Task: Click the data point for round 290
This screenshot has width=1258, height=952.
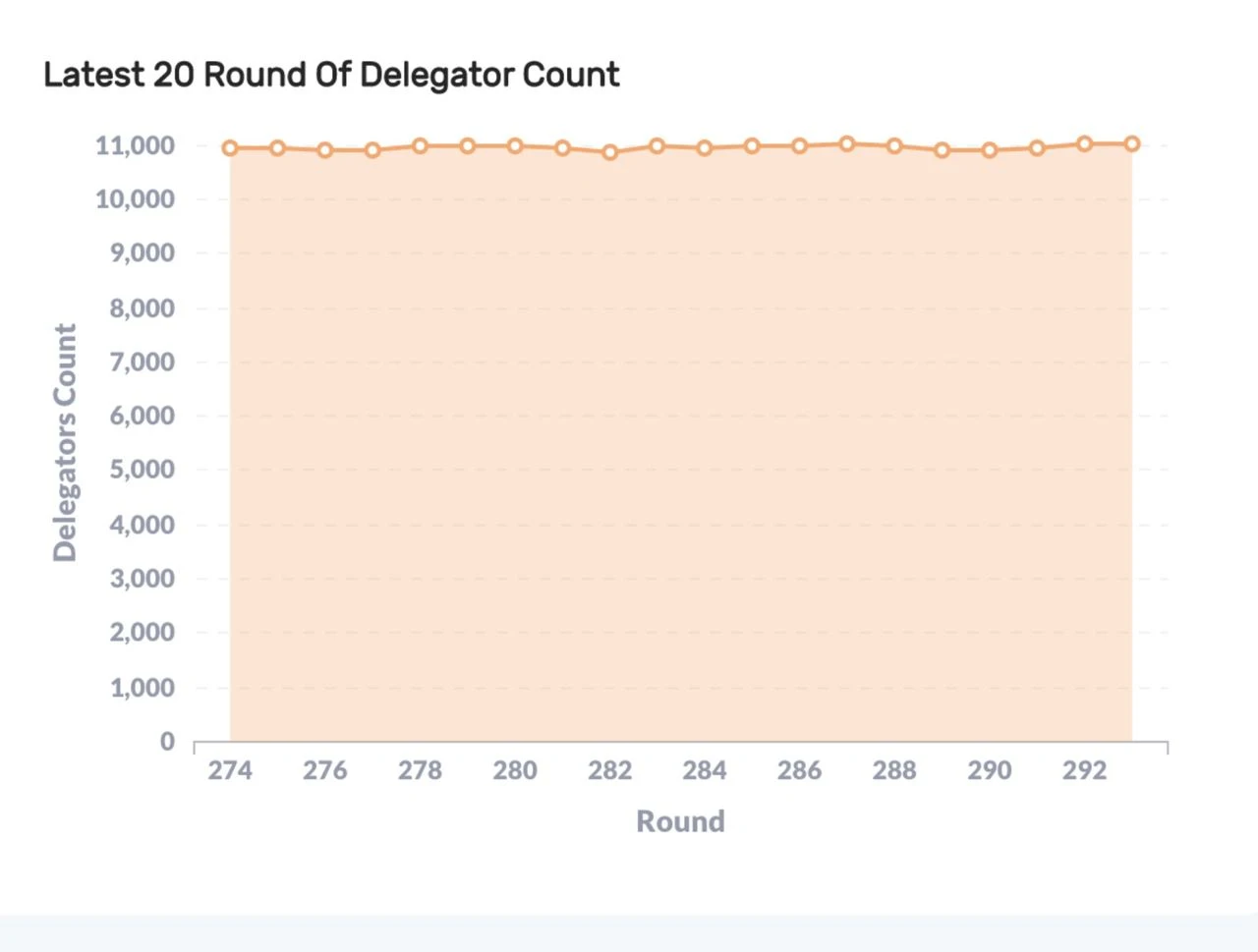Action: pyautogui.click(x=990, y=150)
